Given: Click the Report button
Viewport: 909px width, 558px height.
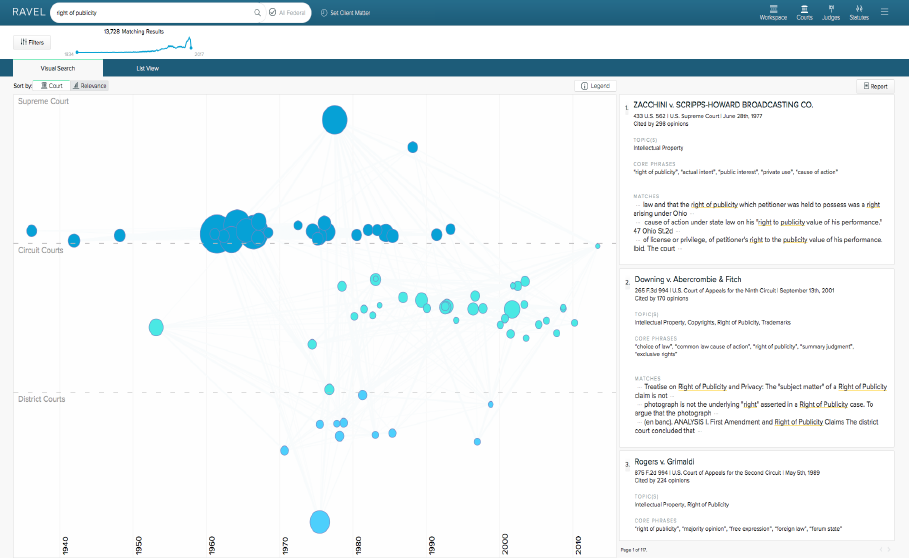Looking at the screenshot, I should point(875,86).
